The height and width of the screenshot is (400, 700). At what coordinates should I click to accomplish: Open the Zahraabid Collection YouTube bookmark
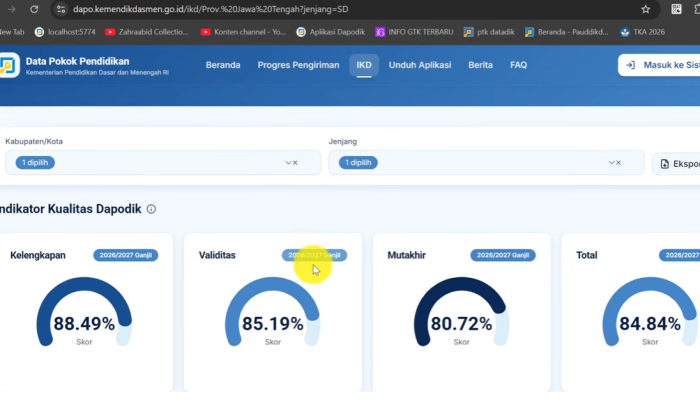point(147,32)
